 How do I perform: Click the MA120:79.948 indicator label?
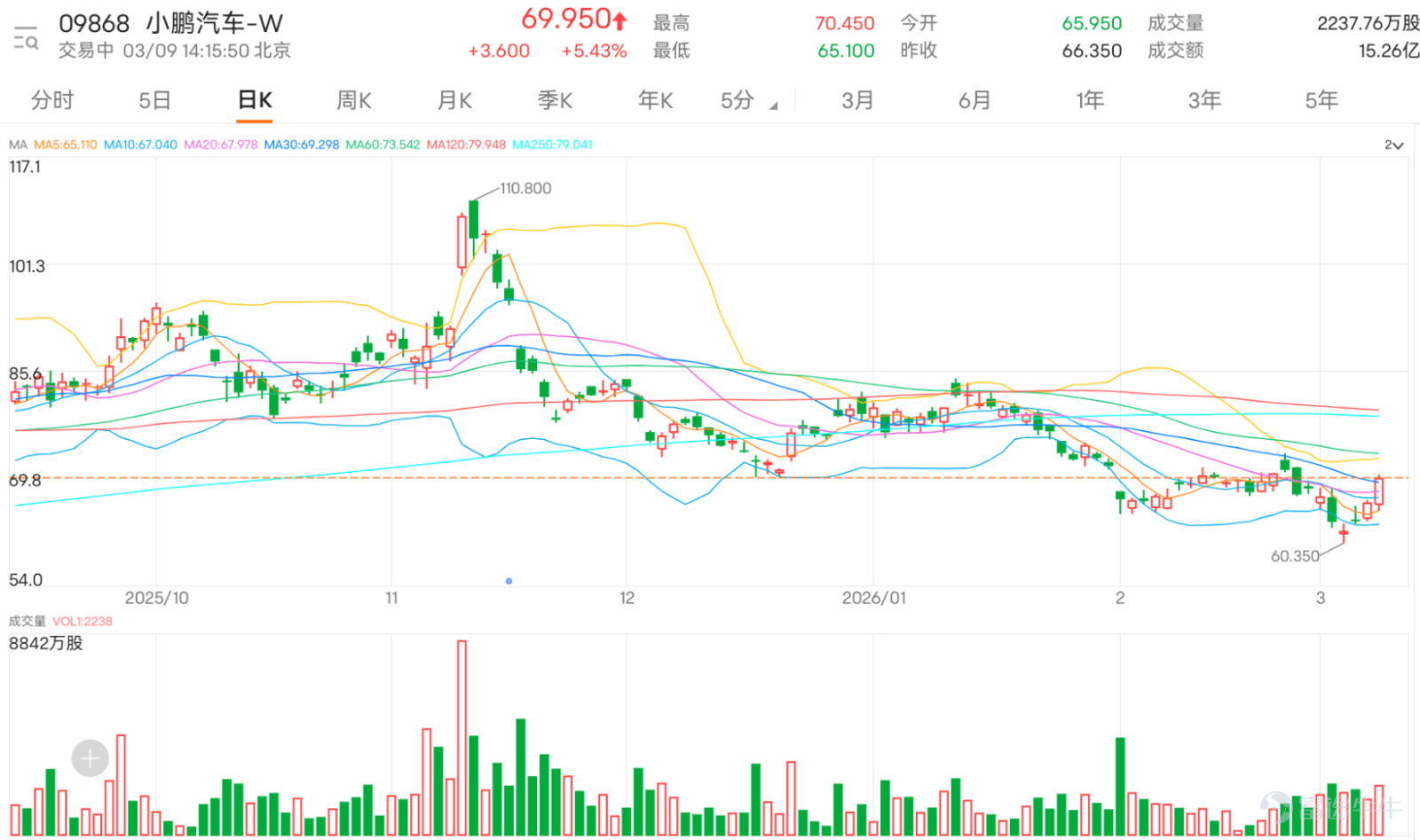tap(466, 145)
